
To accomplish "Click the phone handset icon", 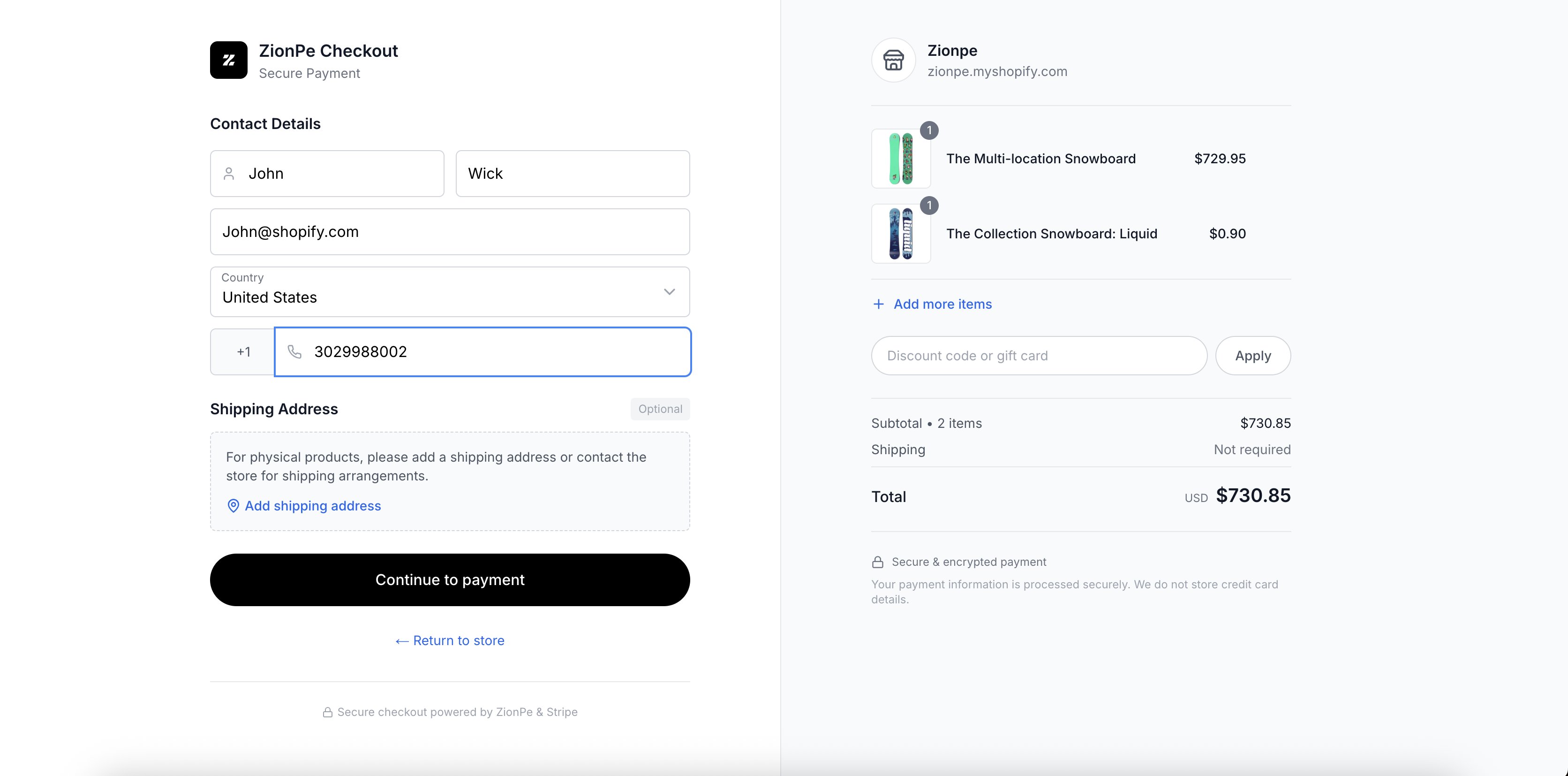I will click(294, 351).
